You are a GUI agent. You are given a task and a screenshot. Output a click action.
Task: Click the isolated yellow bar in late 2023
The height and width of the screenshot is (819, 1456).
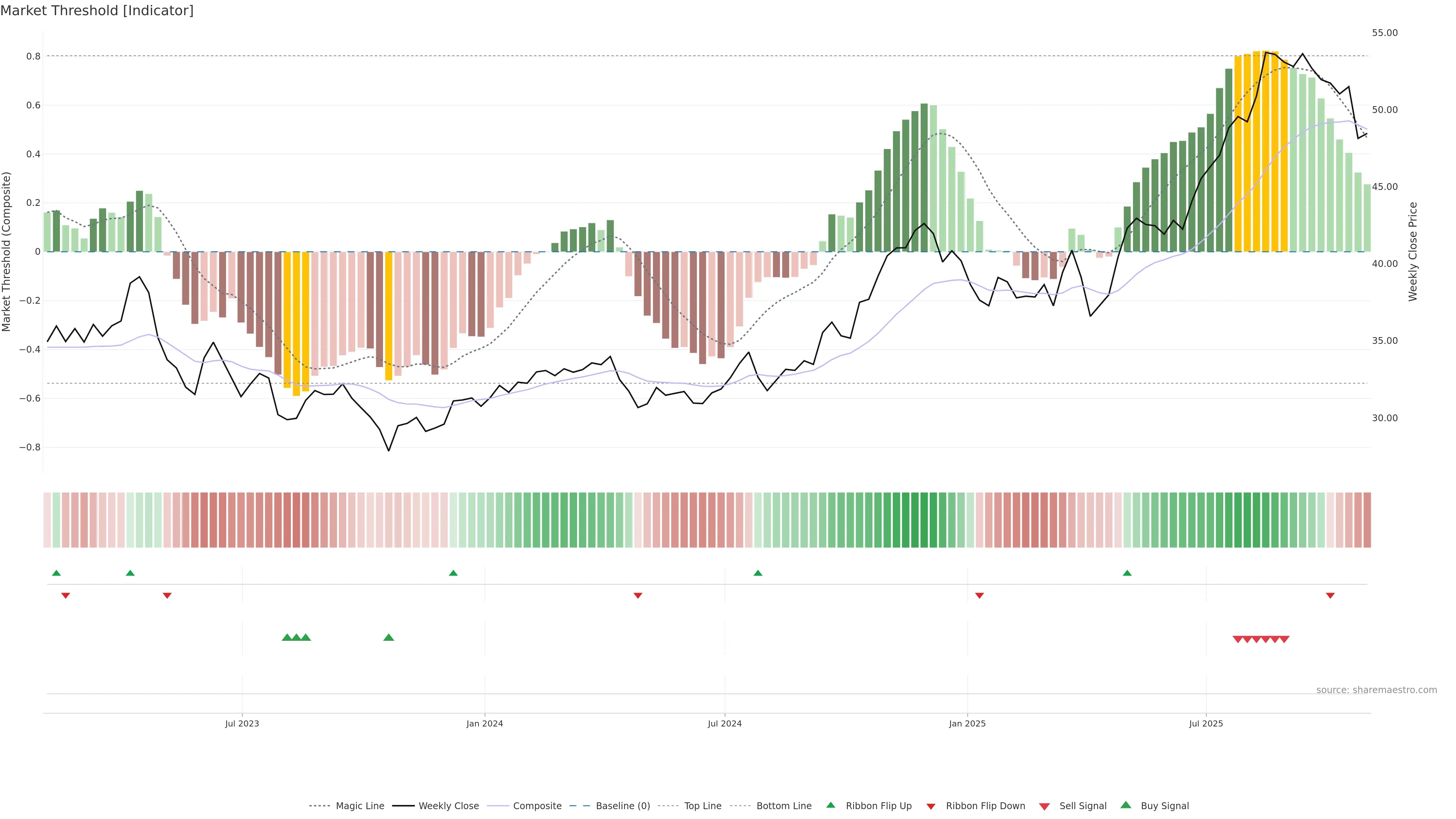[x=389, y=317]
